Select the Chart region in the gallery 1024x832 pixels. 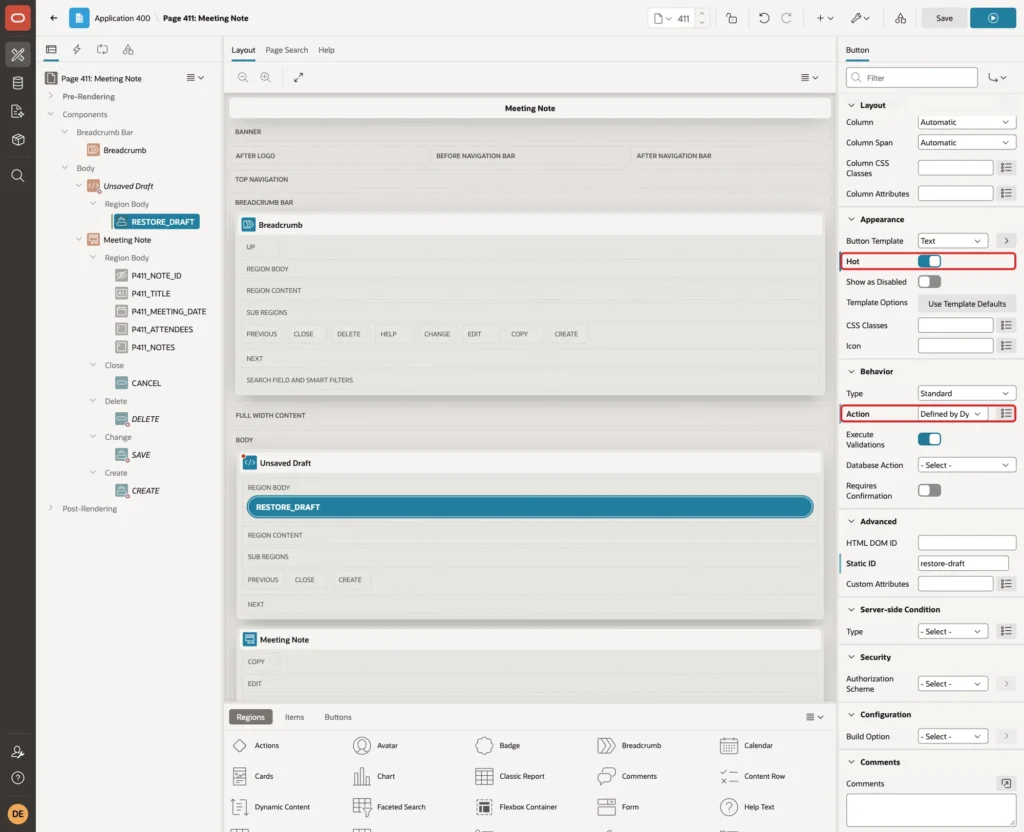pyautogui.click(x=374, y=776)
